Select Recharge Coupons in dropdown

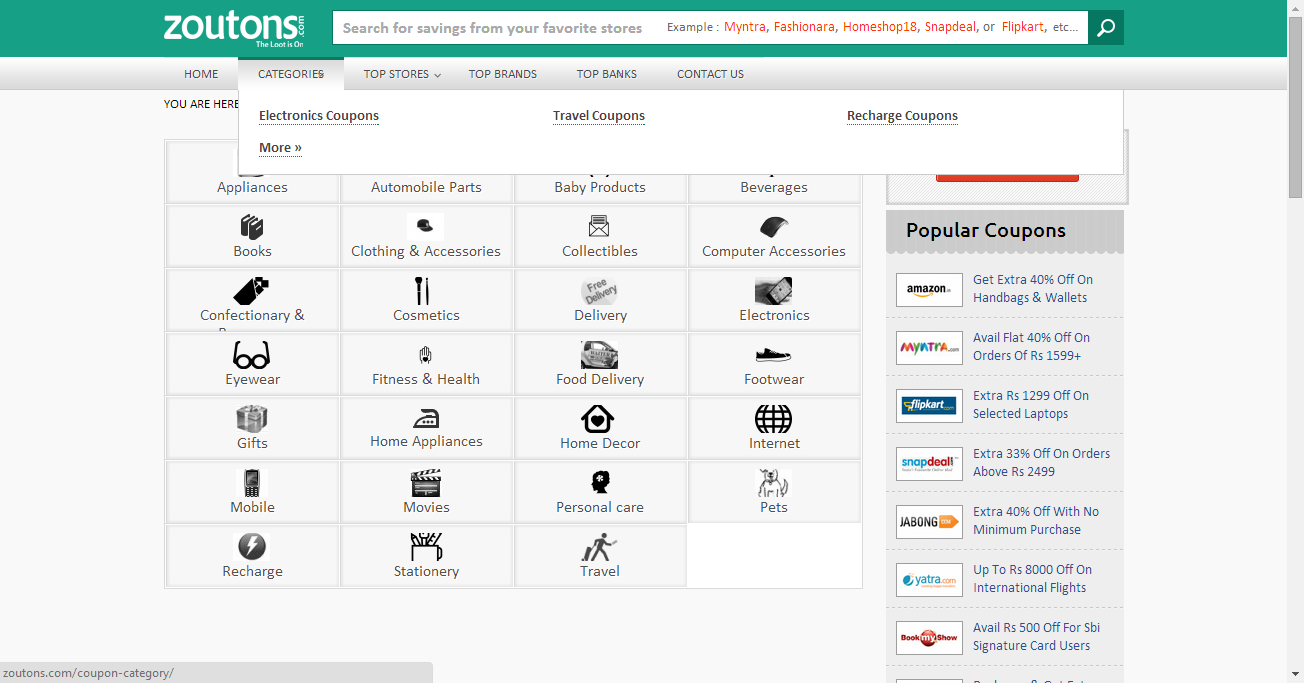[x=902, y=116]
